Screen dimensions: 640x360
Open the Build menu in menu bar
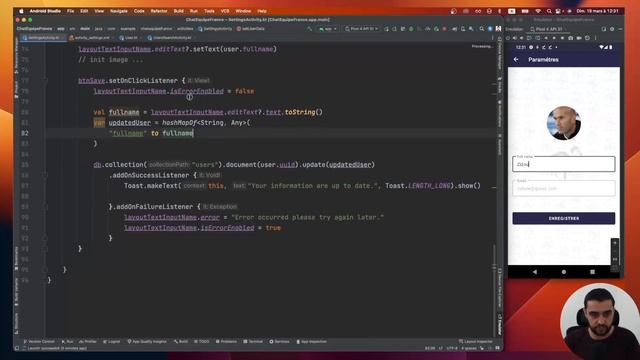click(178, 11)
